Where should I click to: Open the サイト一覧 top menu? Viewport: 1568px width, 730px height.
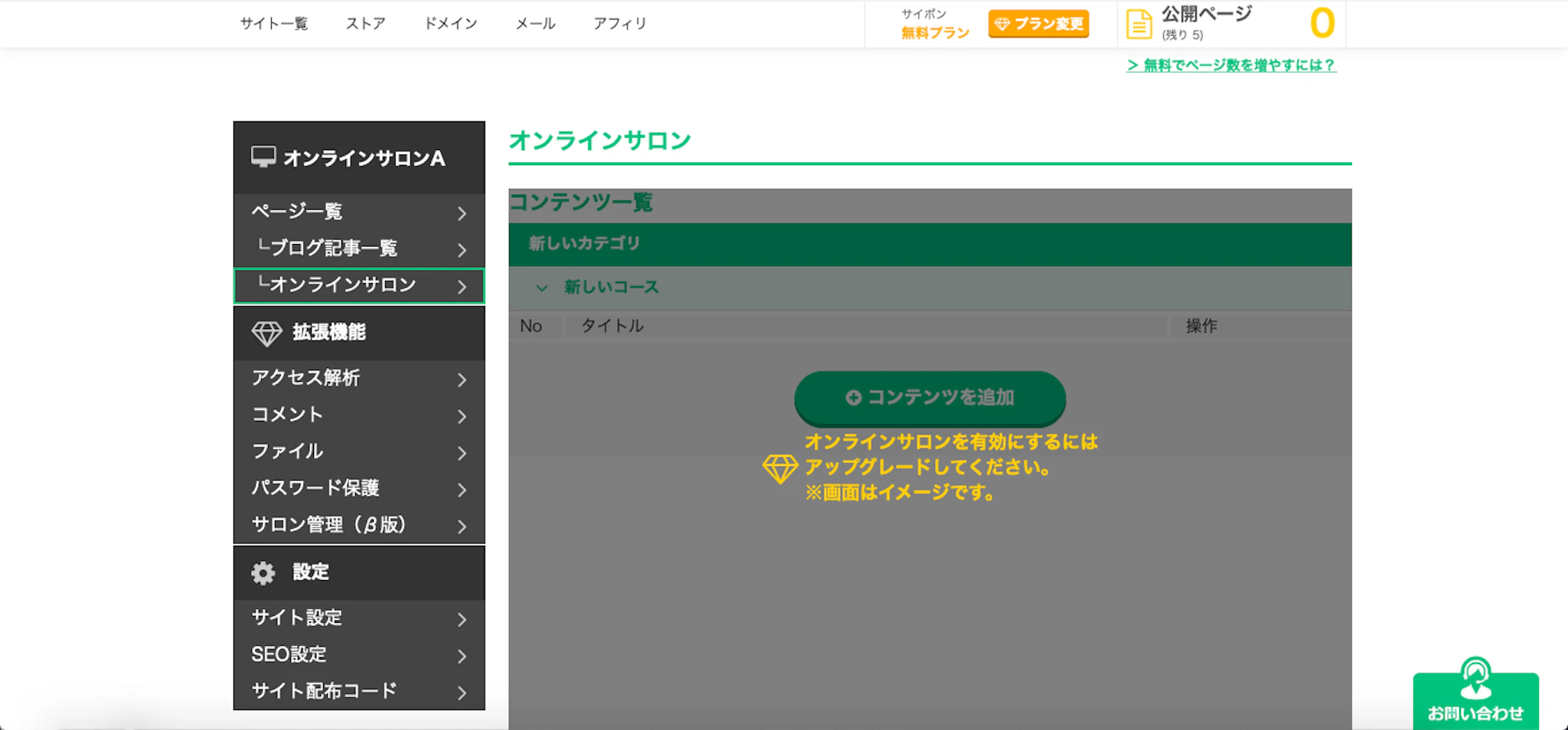[x=273, y=24]
